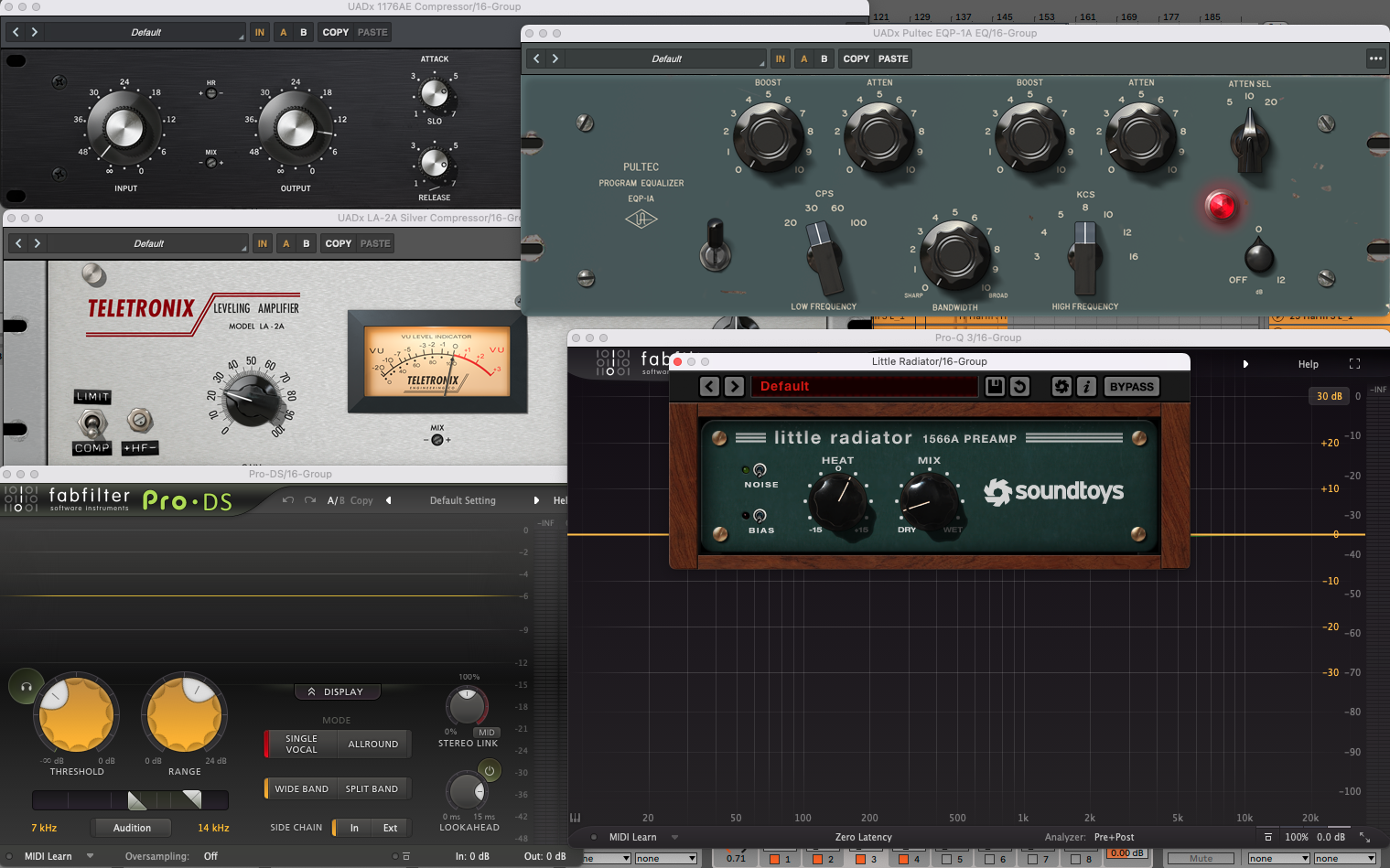The width and height of the screenshot is (1390, 868).
Task: Select SINGLE VOCAL mode in Pro-DS
Action: point(301,745)
